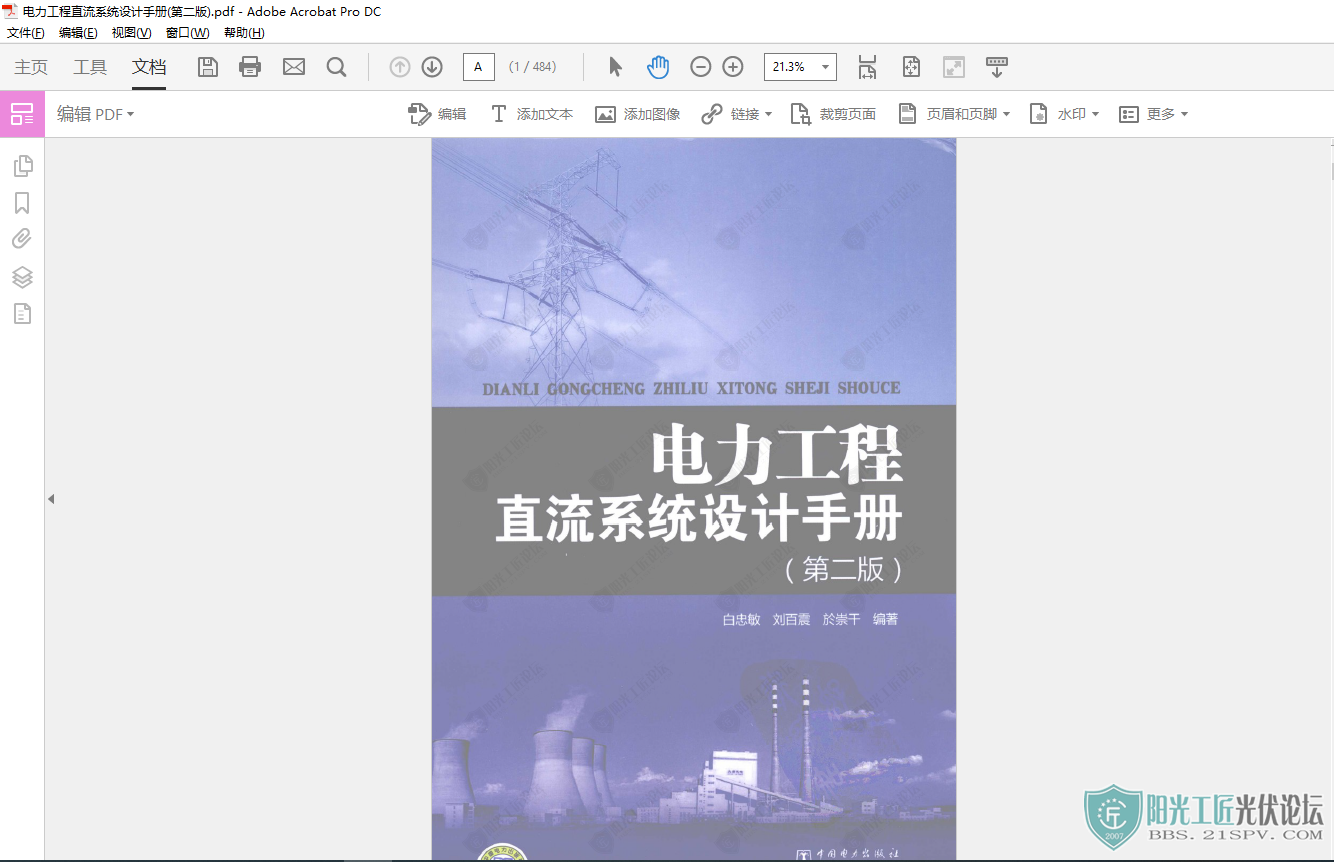This screenshot has height=862, width=1334.
Task: Click the Print icon
Action: 250,67
